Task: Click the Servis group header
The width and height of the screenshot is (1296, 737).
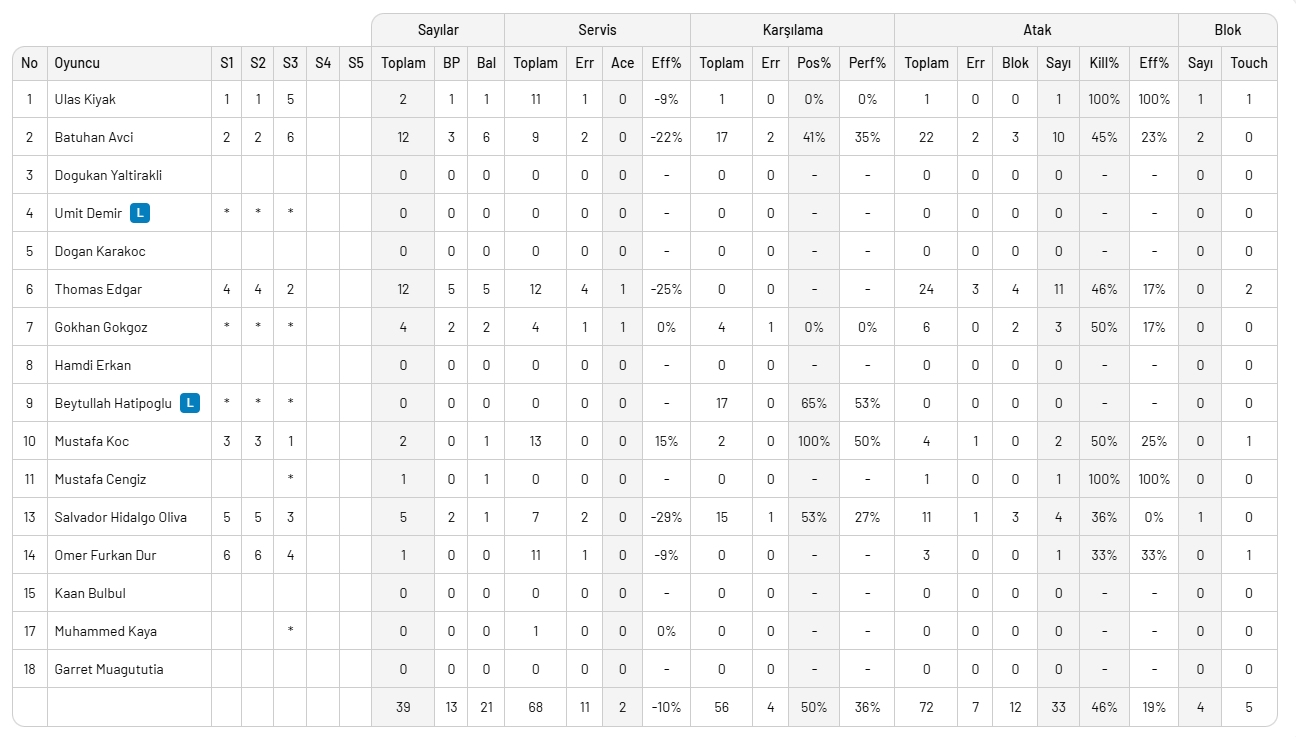Action: (597, 30)
